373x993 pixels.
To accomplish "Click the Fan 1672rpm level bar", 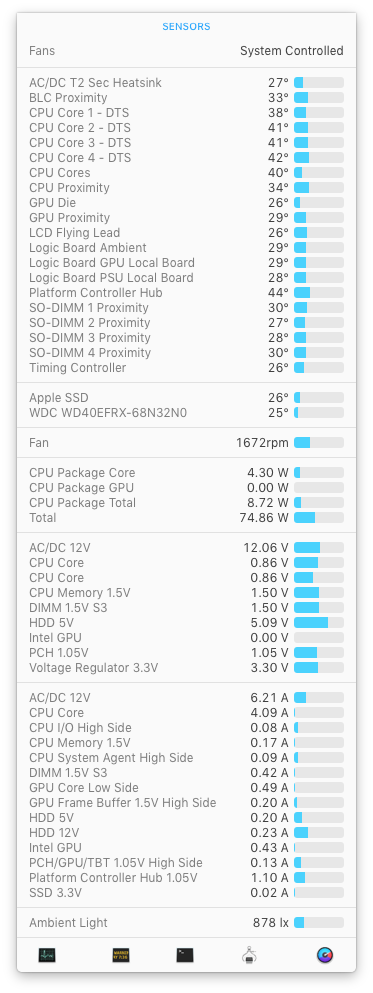I will pyautogui.click(x=319, y=443).
